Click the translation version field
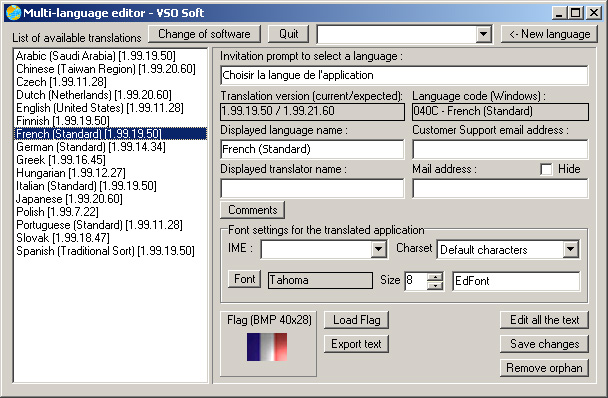608x398 pixels. point(312,111)
